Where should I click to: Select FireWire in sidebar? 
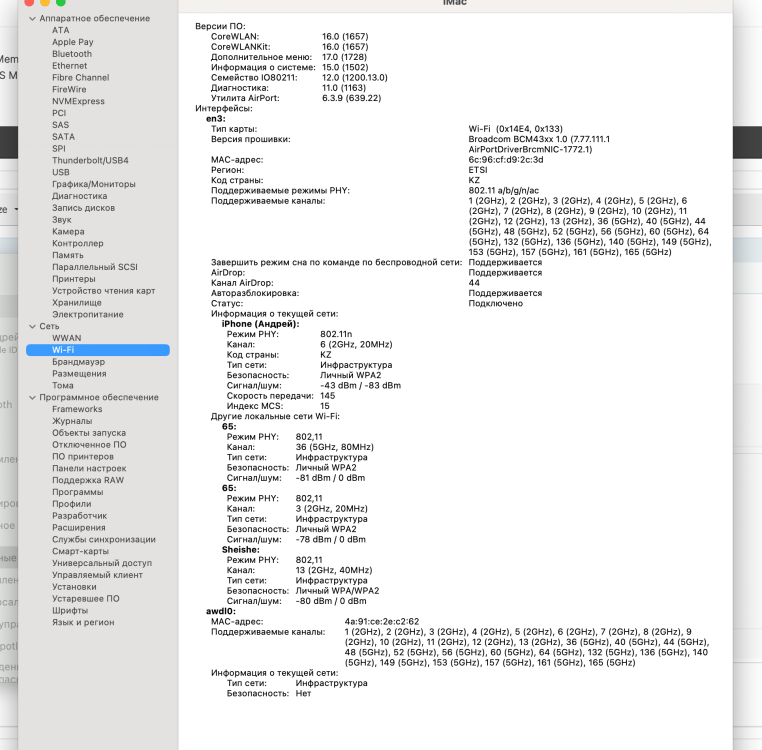(69, 89)
